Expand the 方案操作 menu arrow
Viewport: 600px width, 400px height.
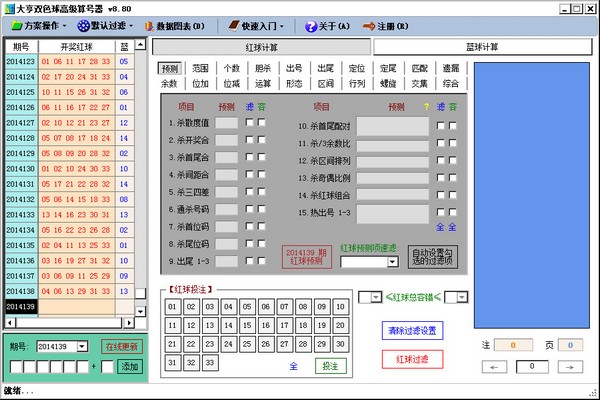[x=64, y=26]
